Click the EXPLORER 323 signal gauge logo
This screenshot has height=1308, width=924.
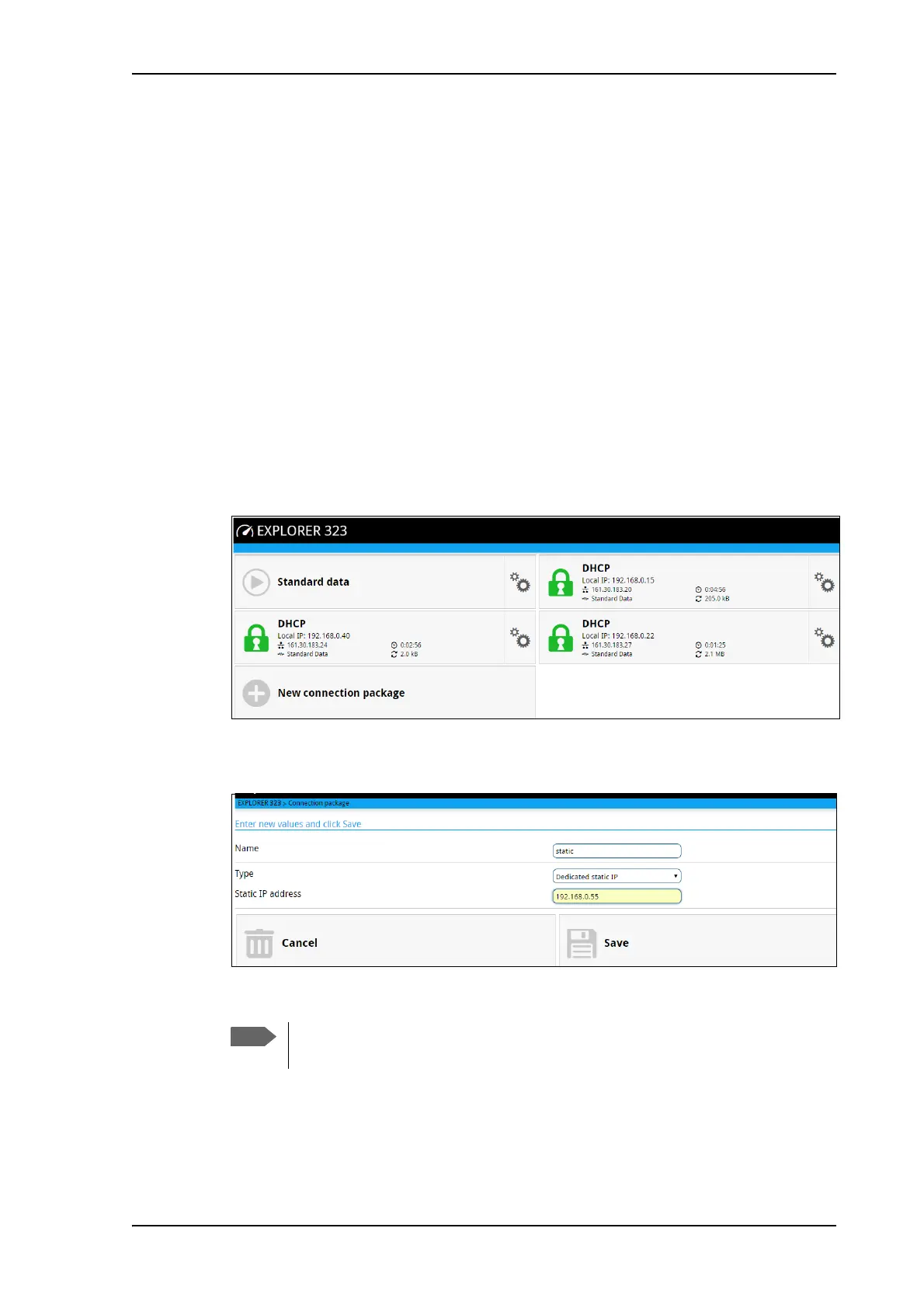pos(245,531)
